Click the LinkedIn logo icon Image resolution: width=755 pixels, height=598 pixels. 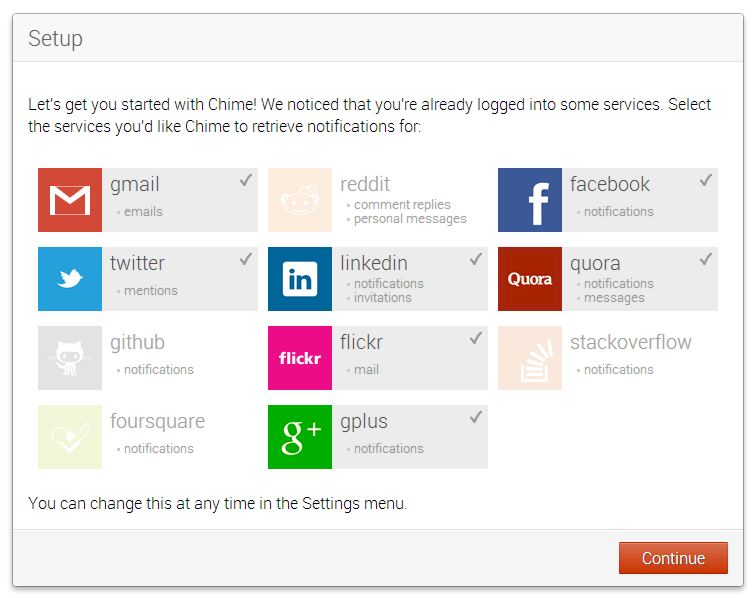(x=300, y=279)
